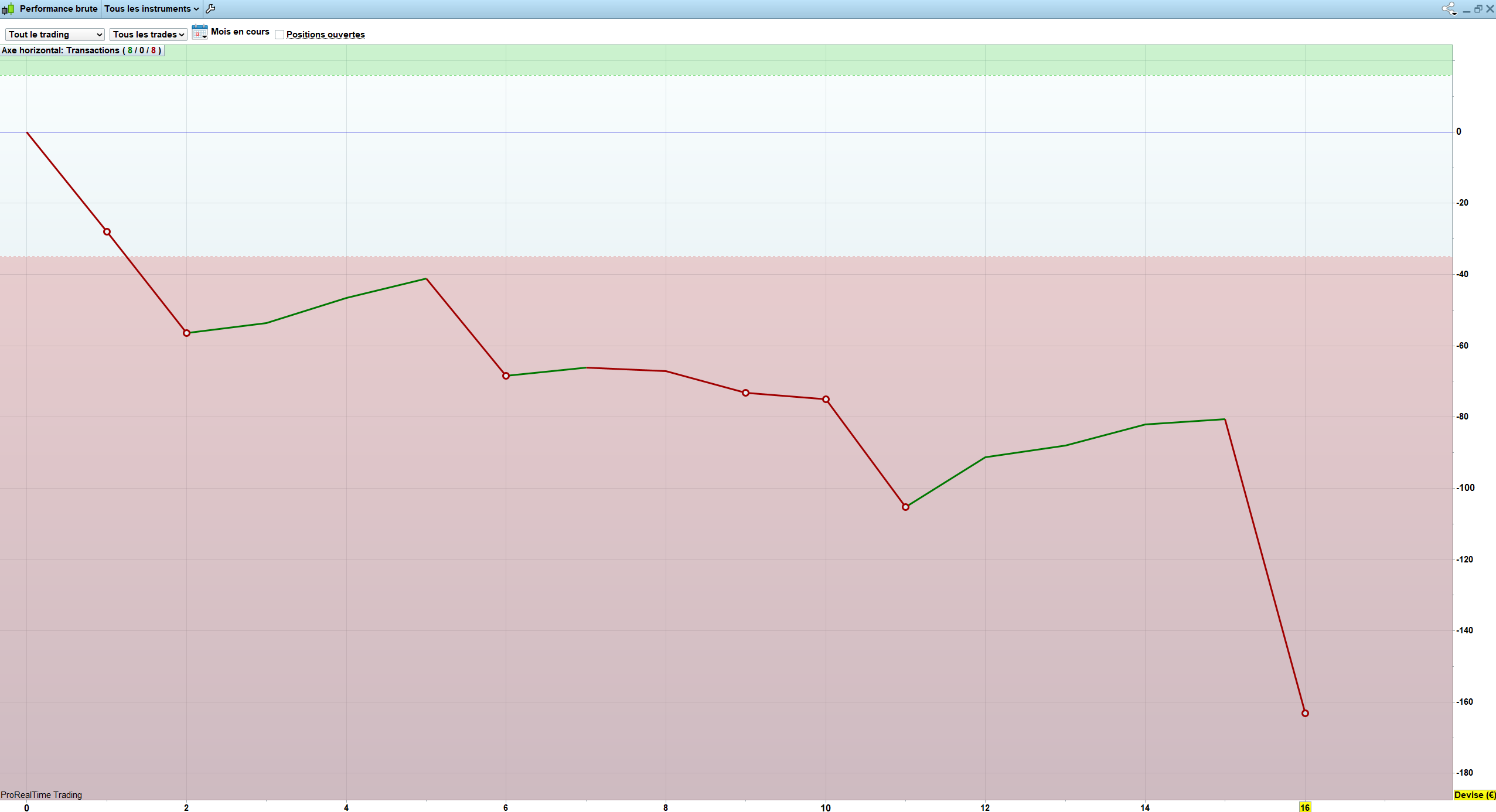Click the ProRealTime Trading watermark text

click(x=42, y=795)
